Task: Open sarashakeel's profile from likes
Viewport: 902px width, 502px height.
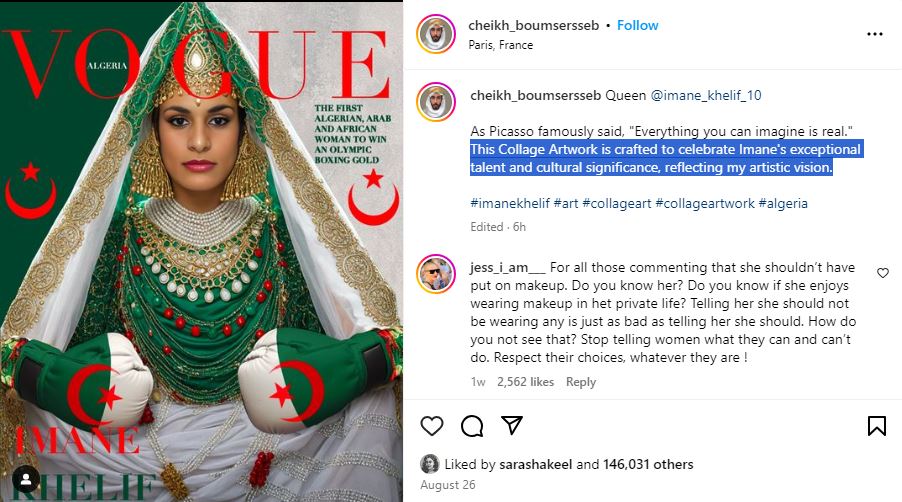Action: (536, 465)
